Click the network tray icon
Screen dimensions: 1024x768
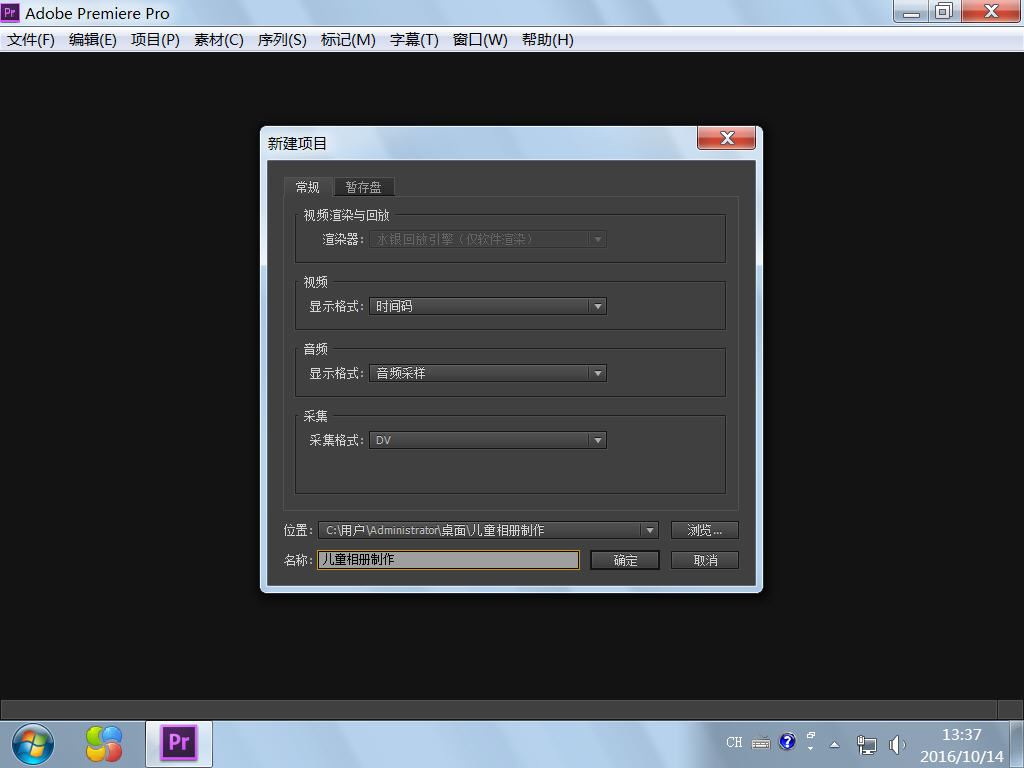coord(867,744)
